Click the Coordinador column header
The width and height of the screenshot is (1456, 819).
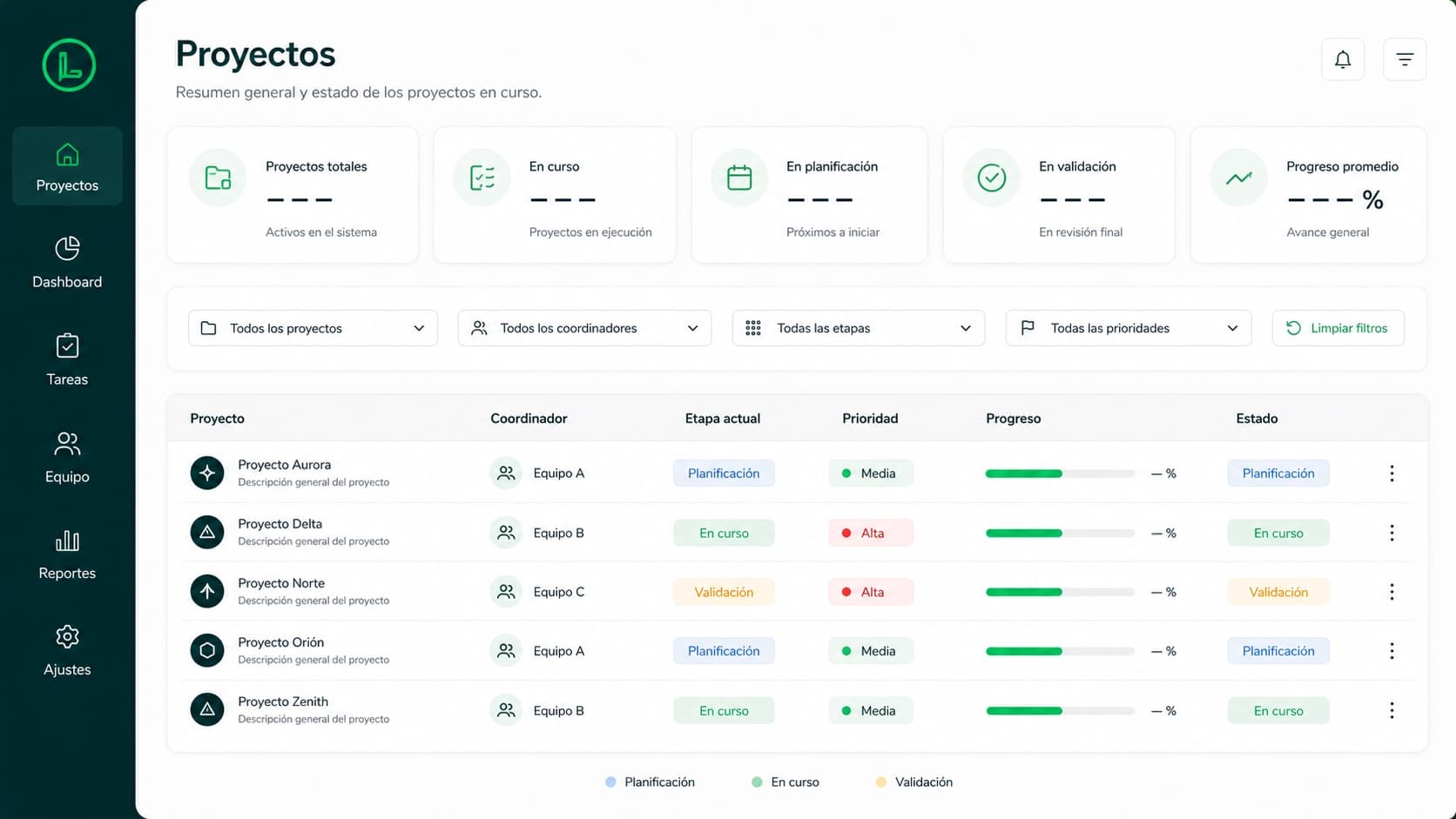(529, 419)
